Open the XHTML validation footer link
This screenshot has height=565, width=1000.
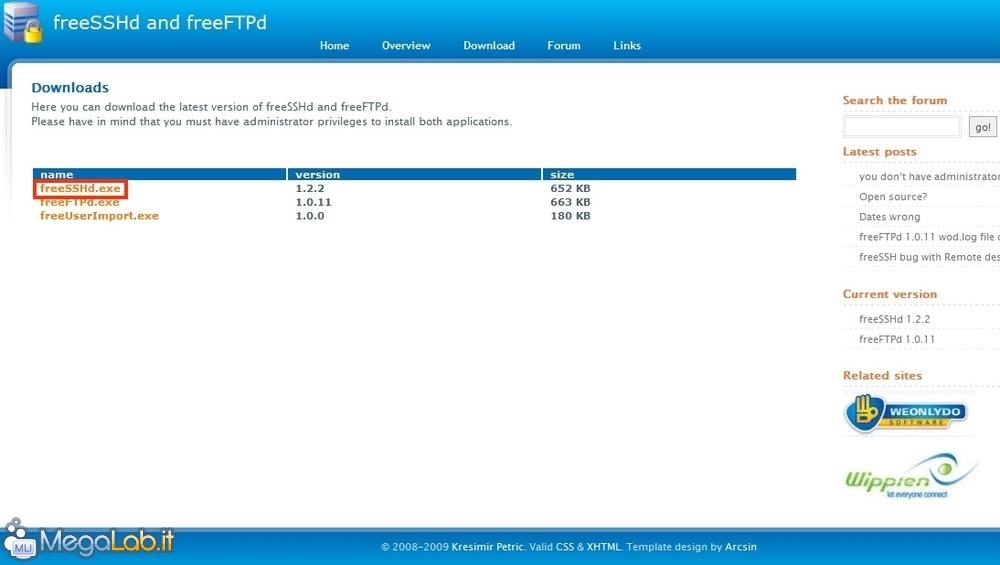pos(603,547)
